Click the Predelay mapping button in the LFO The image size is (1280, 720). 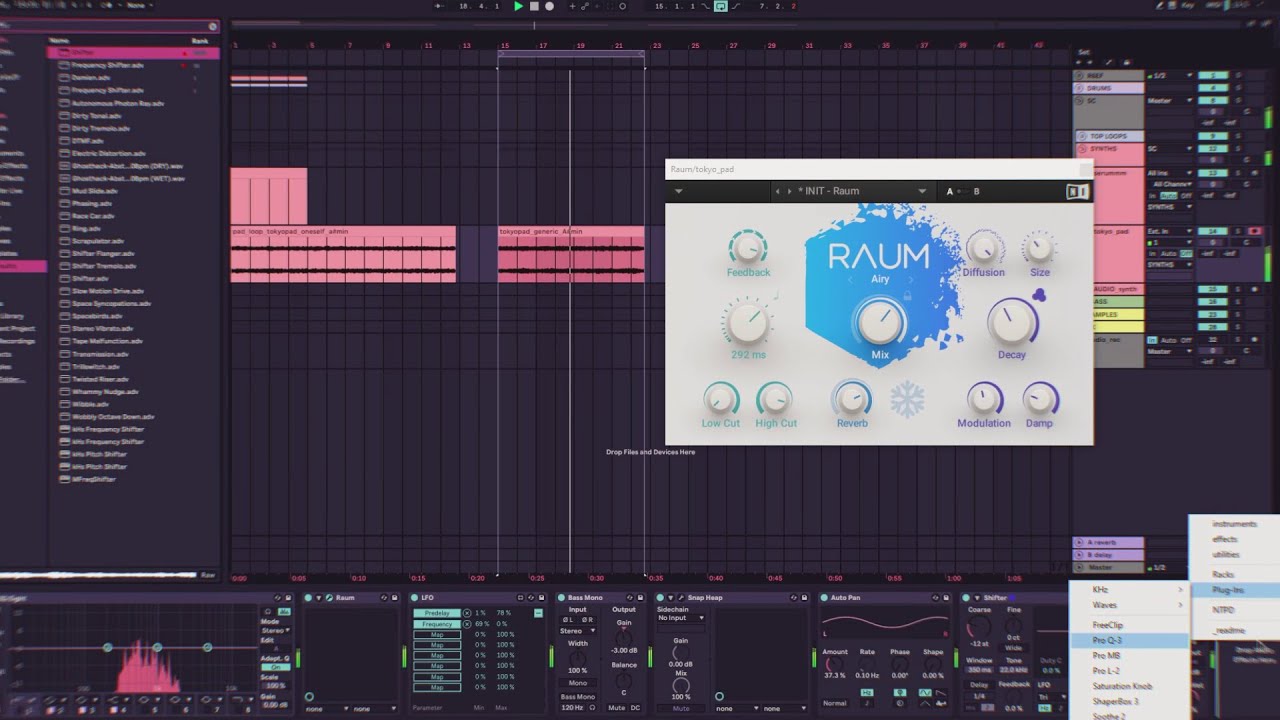(437, 613)
